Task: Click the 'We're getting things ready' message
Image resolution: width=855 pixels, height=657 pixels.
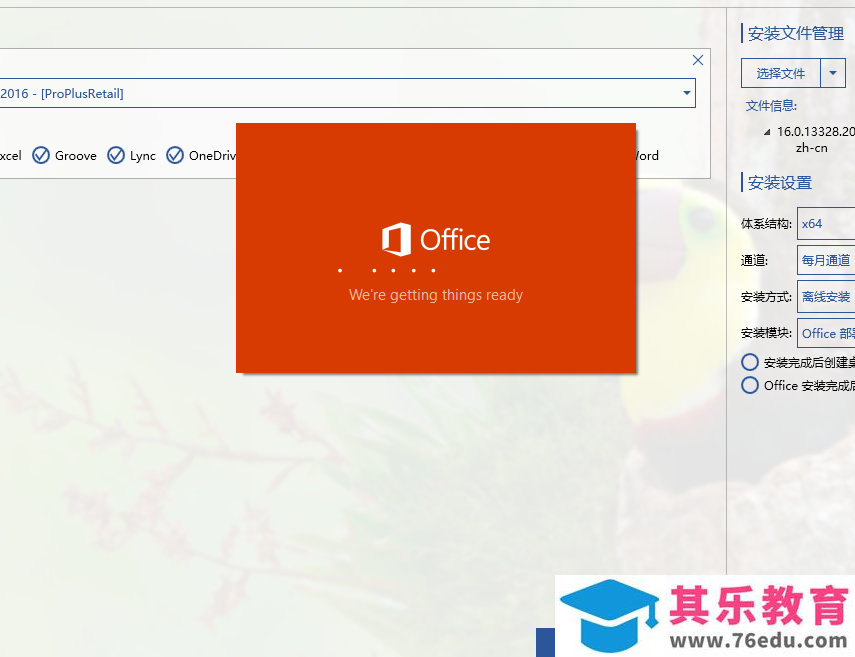Action: tap(436, 295)
